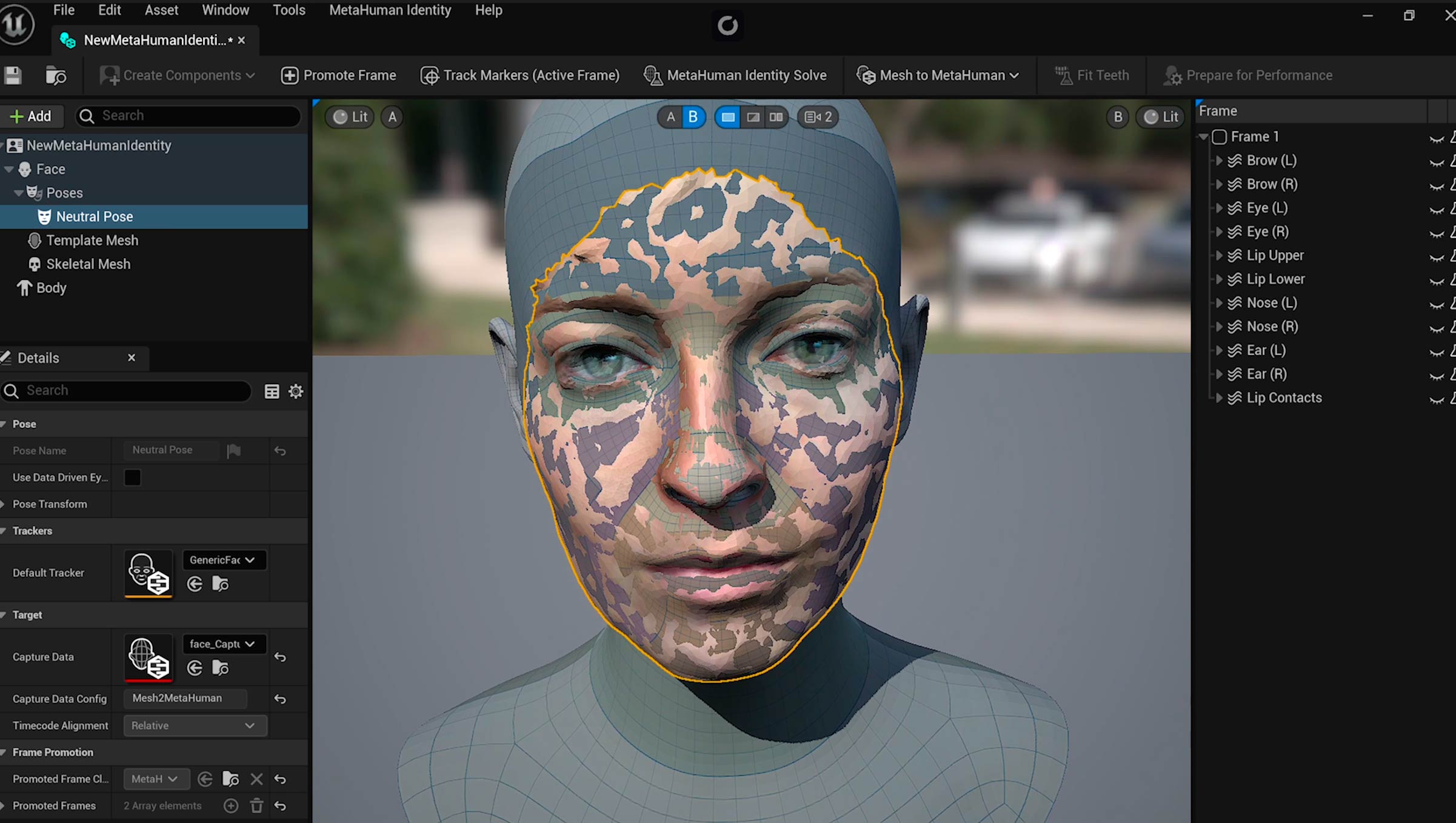This screenshot has width=1456, height=823.
Task: Open MetaHuman Identity menu
Action: [x=390, y=10]
